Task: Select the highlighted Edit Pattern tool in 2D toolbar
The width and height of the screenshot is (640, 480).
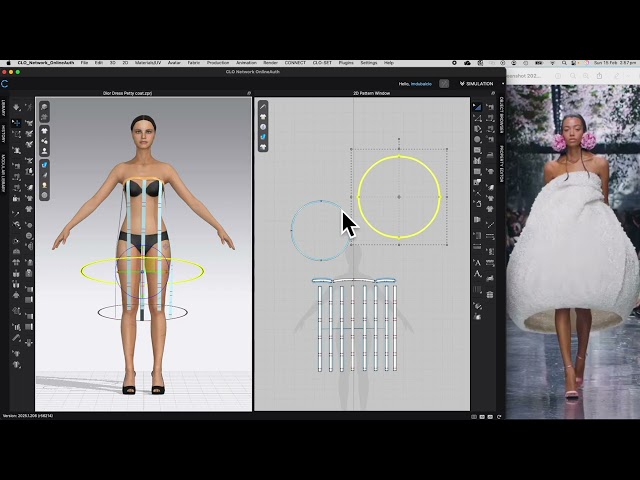Action: click(477, 107)
